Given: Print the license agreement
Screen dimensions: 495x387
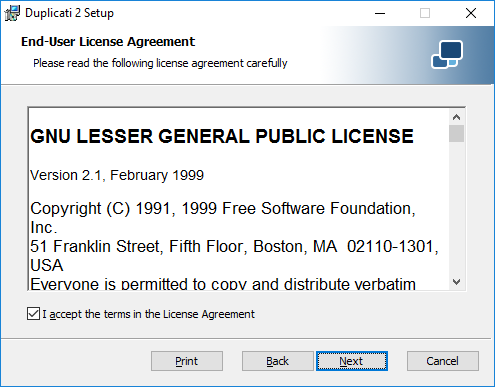Looking at the screenshot, I should pos(187,361).
